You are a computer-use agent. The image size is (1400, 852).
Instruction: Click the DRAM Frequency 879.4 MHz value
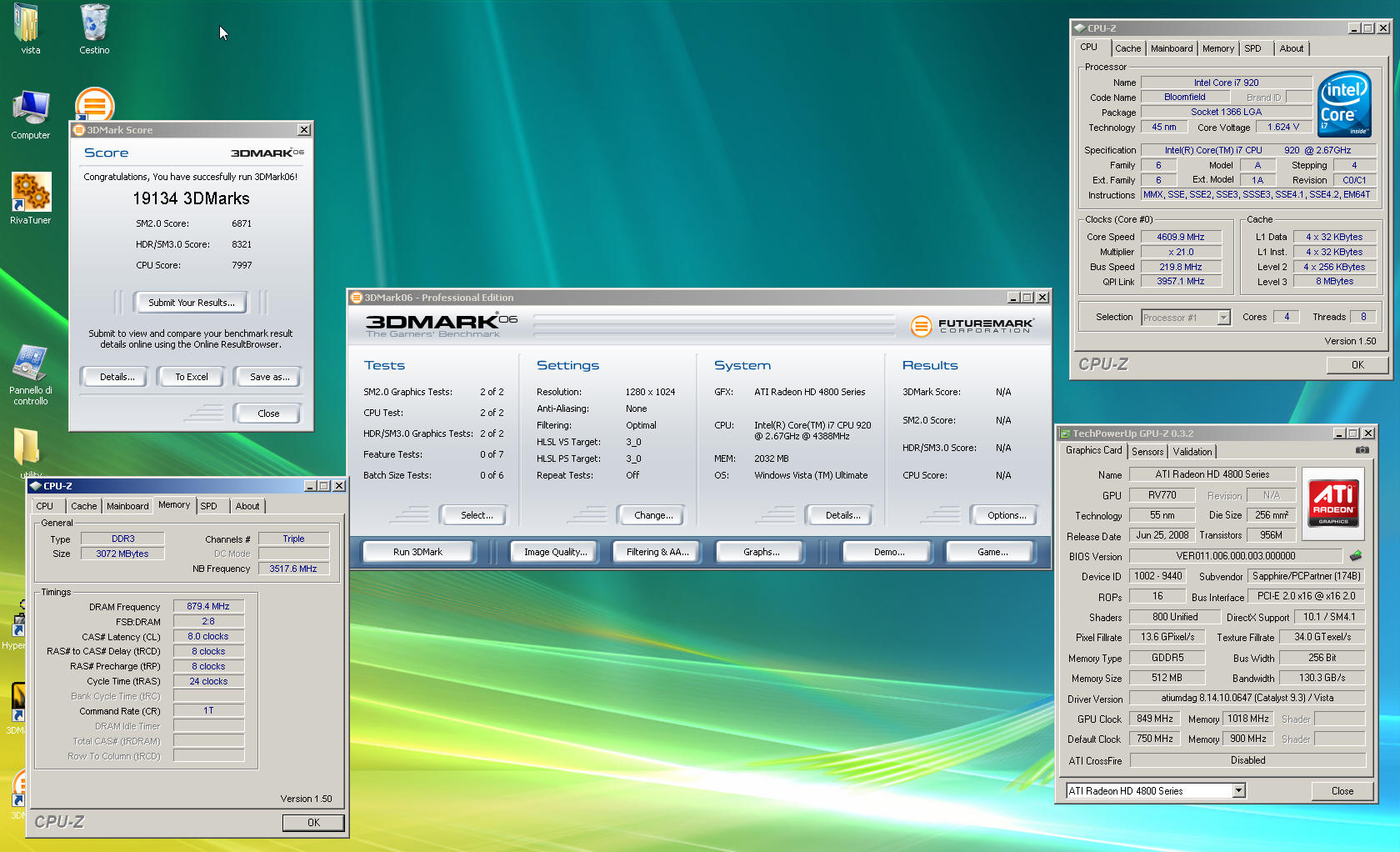point(208,607)
